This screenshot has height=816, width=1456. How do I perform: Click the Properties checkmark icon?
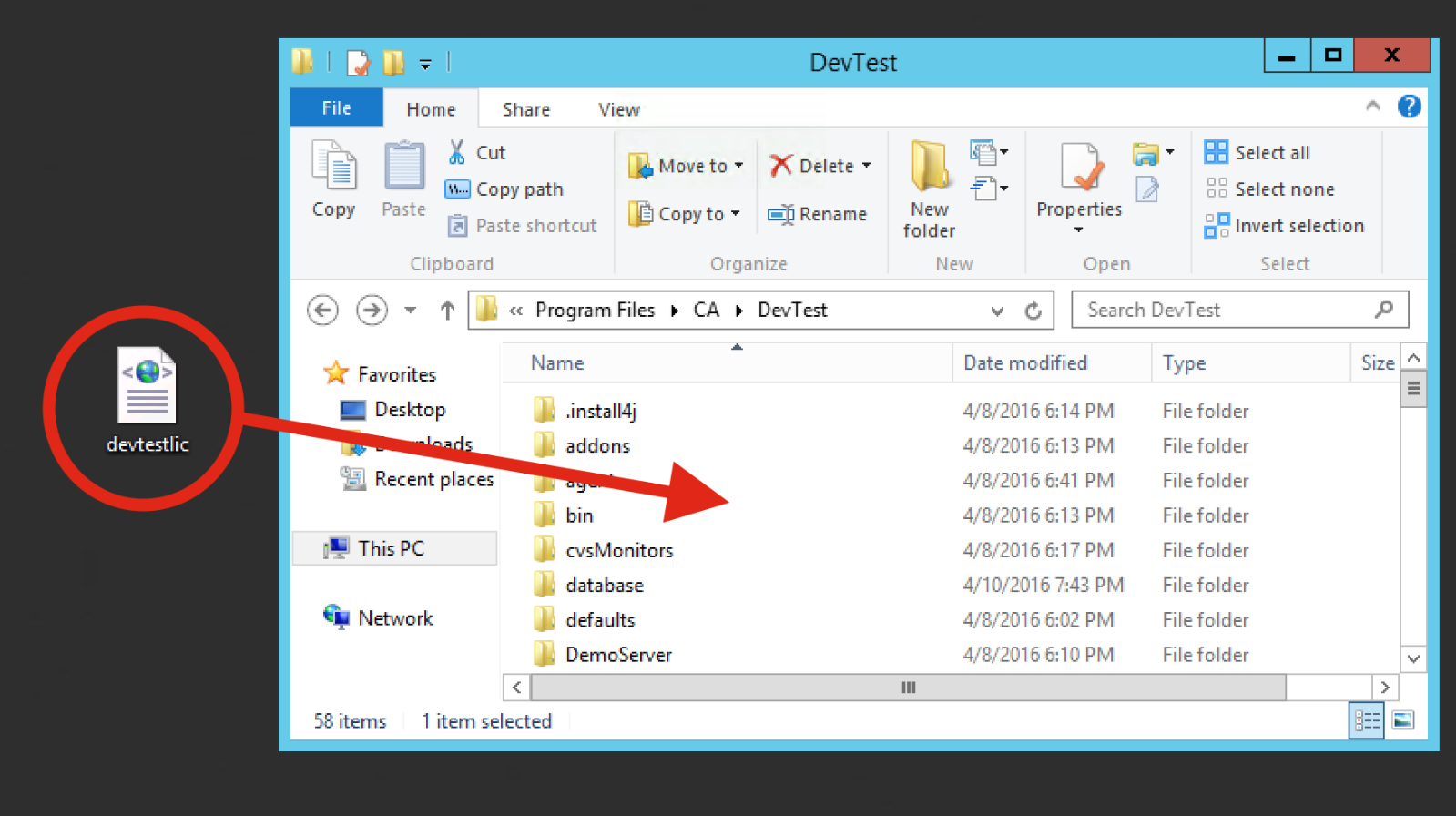pos(1080,167)
